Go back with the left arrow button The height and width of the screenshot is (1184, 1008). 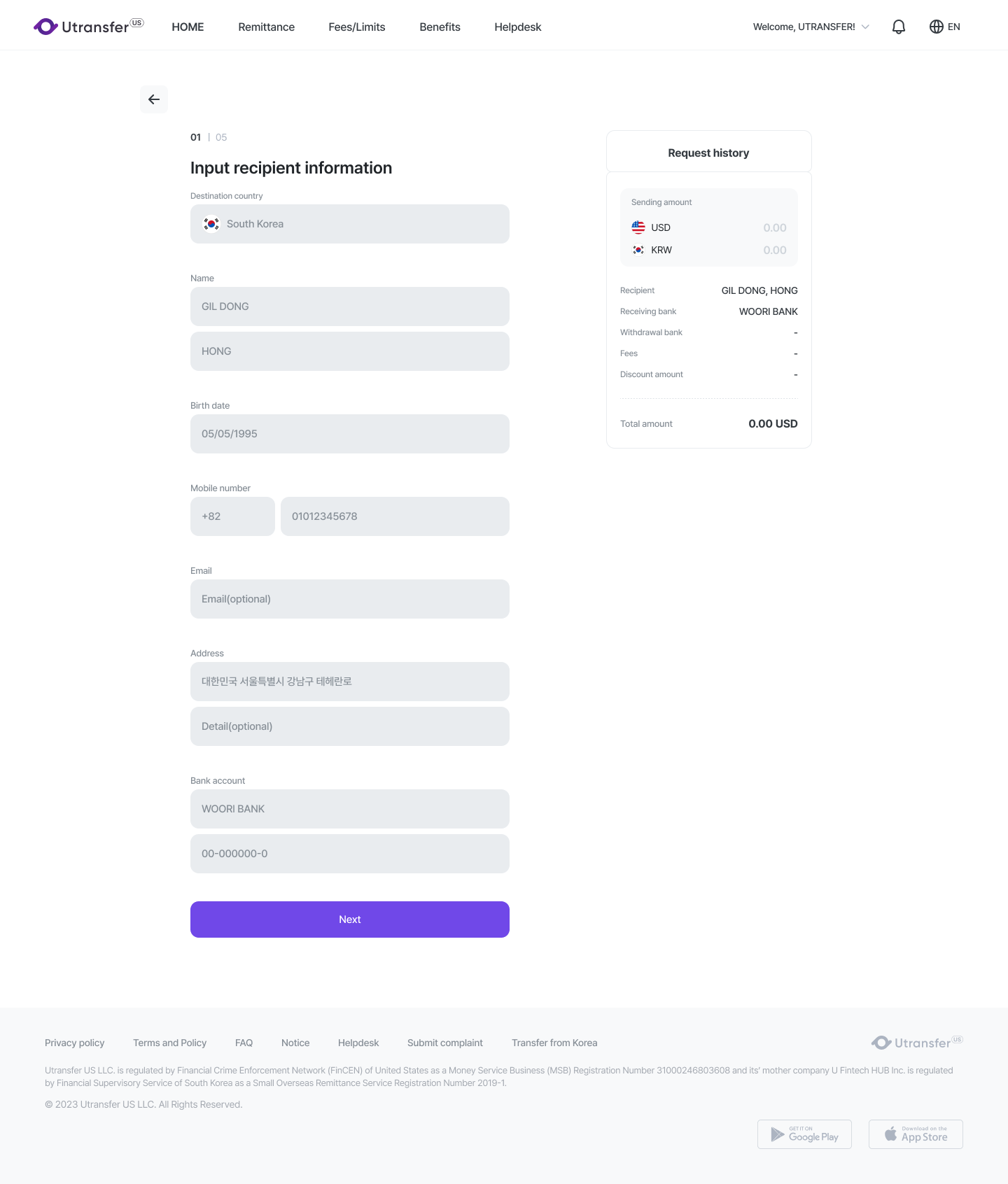(154, 99)
